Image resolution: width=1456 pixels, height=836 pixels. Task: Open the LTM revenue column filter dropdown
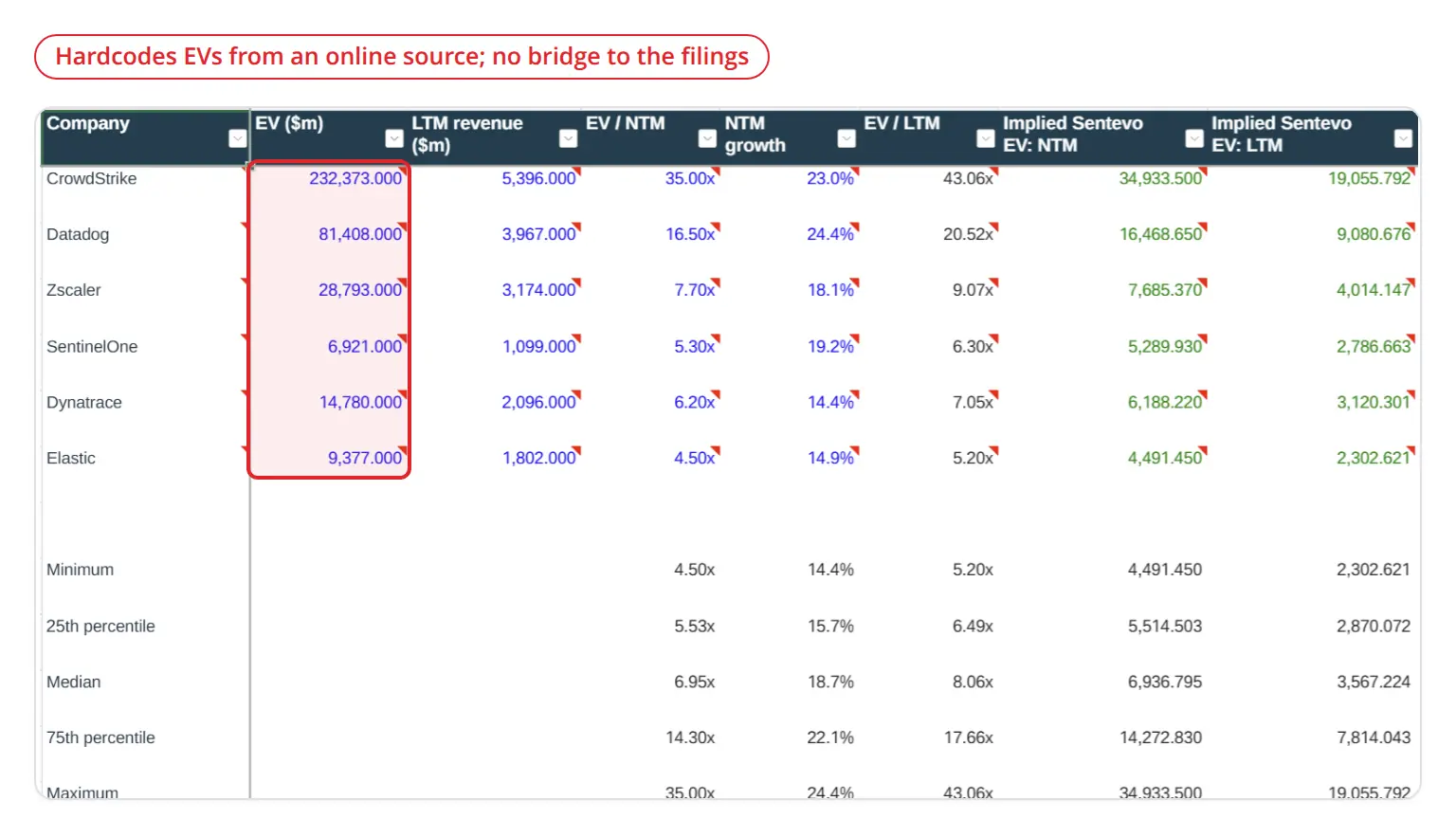(569, 139)
